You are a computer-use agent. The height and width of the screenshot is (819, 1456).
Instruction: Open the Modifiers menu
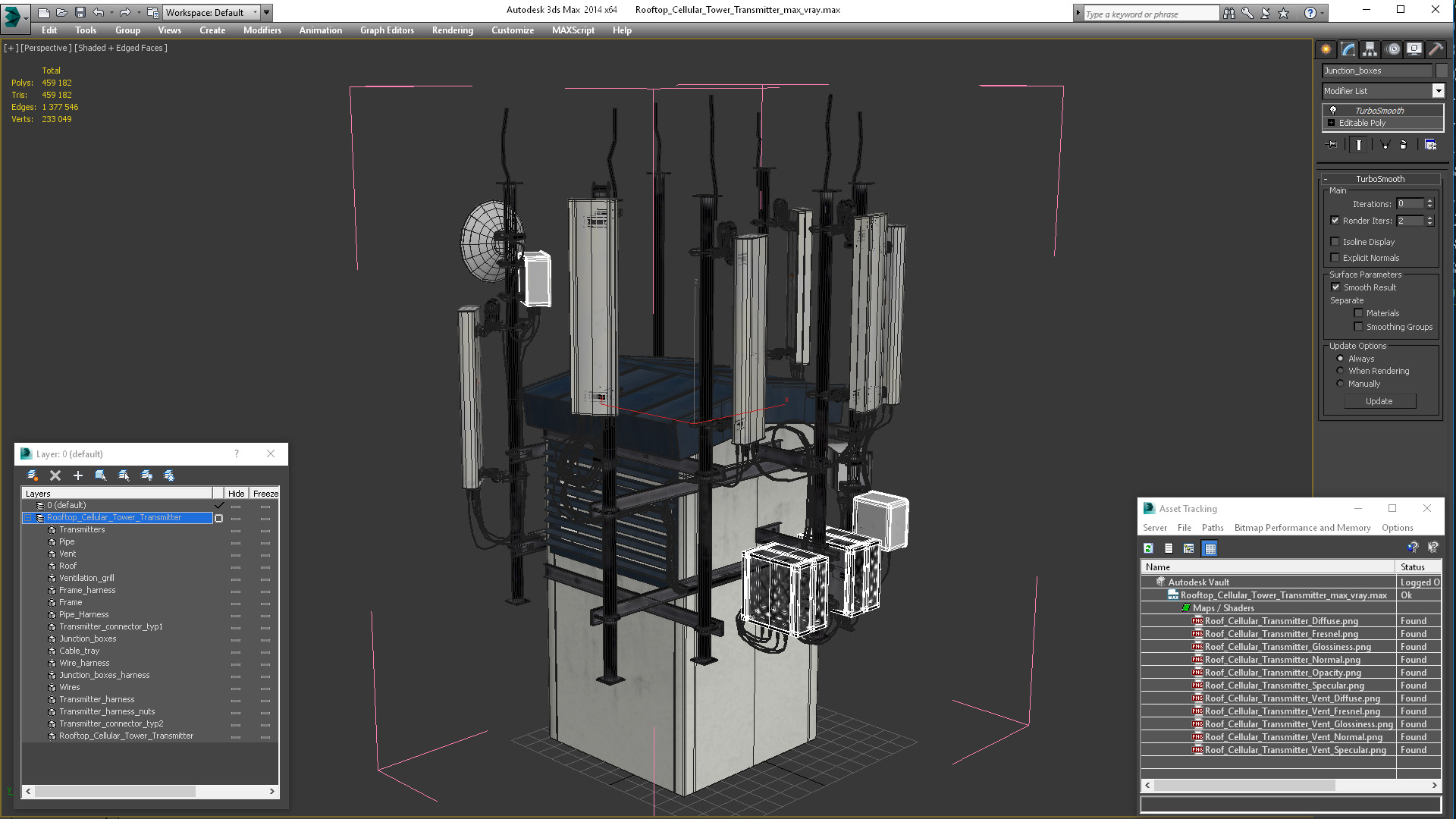(x=262, y=30)
